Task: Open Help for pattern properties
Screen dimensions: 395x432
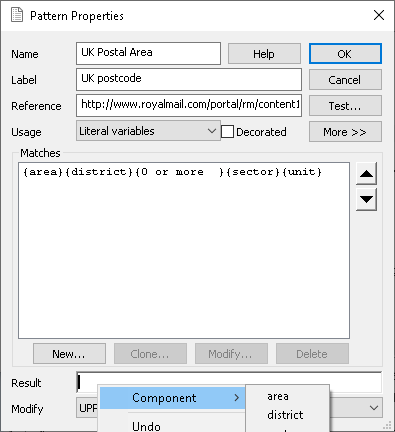Action: [264, 53]
